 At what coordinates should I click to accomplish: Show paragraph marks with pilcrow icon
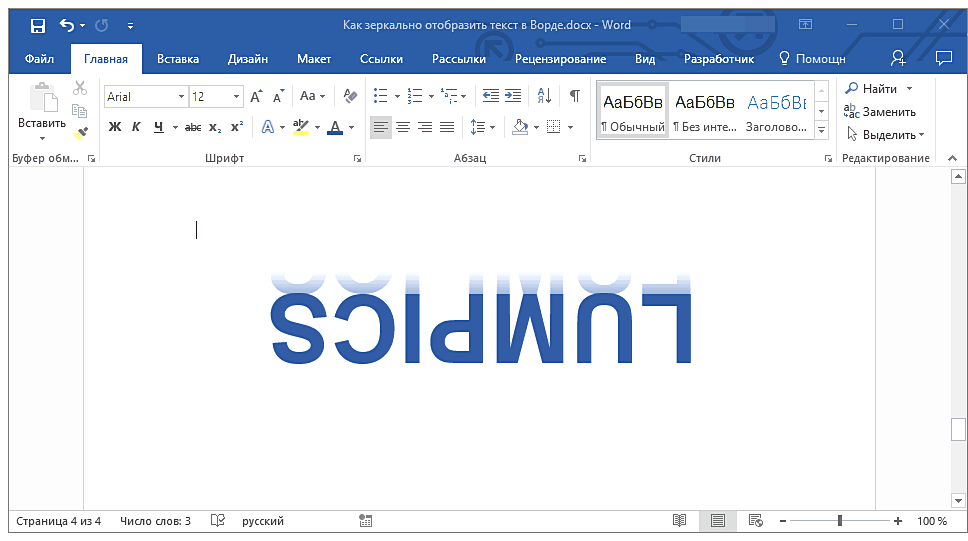point(574,97)
